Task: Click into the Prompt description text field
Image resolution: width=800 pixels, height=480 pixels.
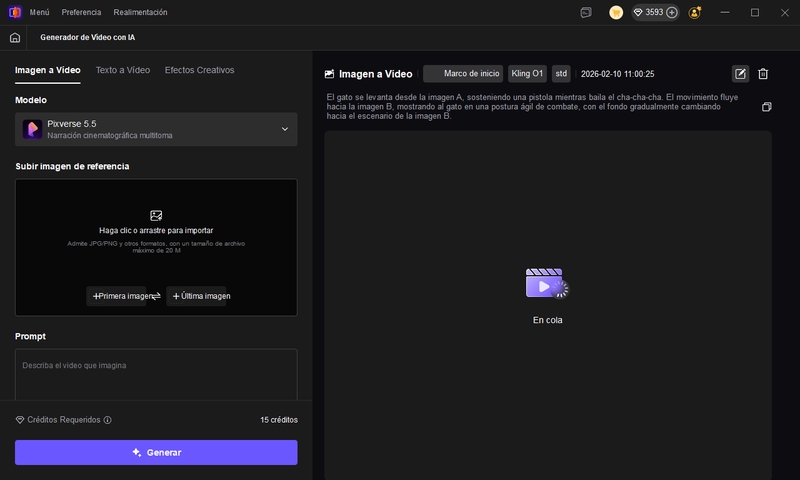Action: [156, 375]
